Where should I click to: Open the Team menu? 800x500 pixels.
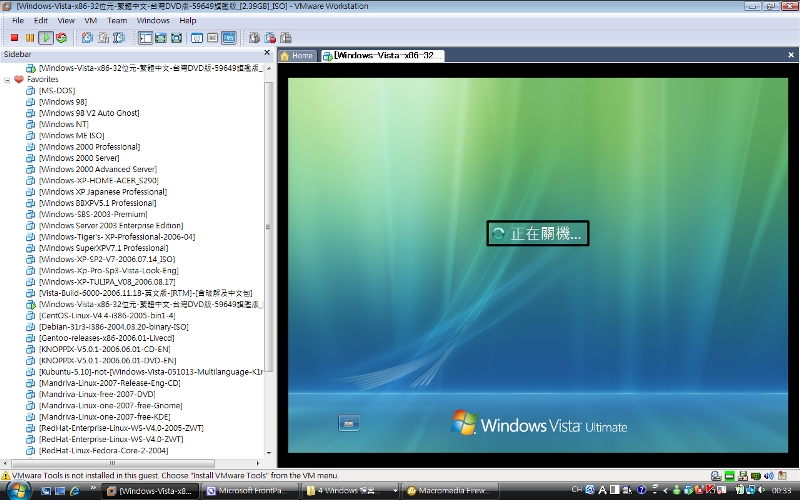pyautogui.click(x=117, y=20)
